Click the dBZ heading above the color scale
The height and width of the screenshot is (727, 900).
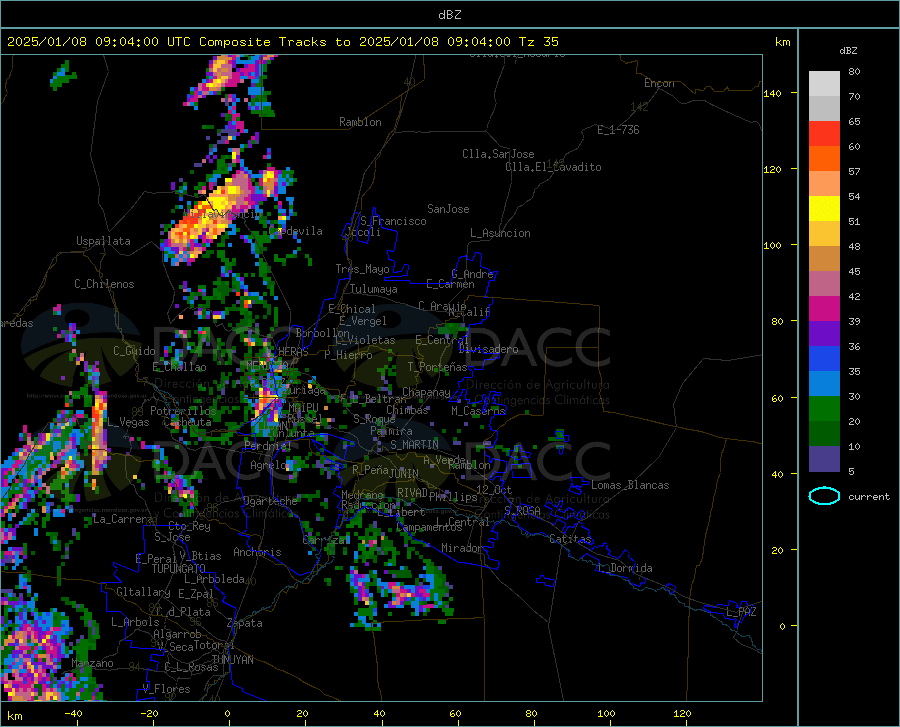click(848, 50)
